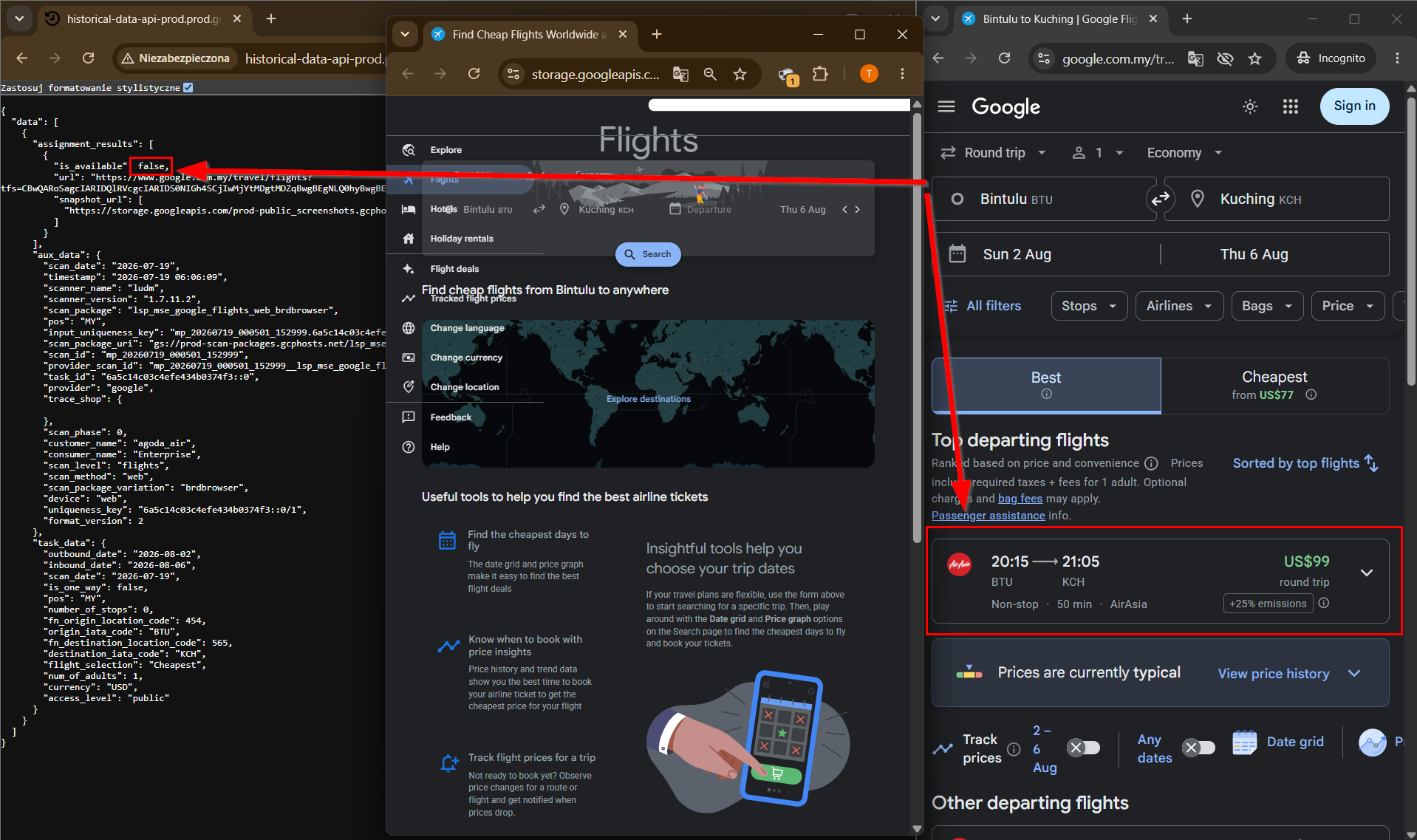Image resolution: width=1417 pixels, height=840 pixels.
Task: Toggle the Any dates tracking switch
Action: [x=1199, y=748]
